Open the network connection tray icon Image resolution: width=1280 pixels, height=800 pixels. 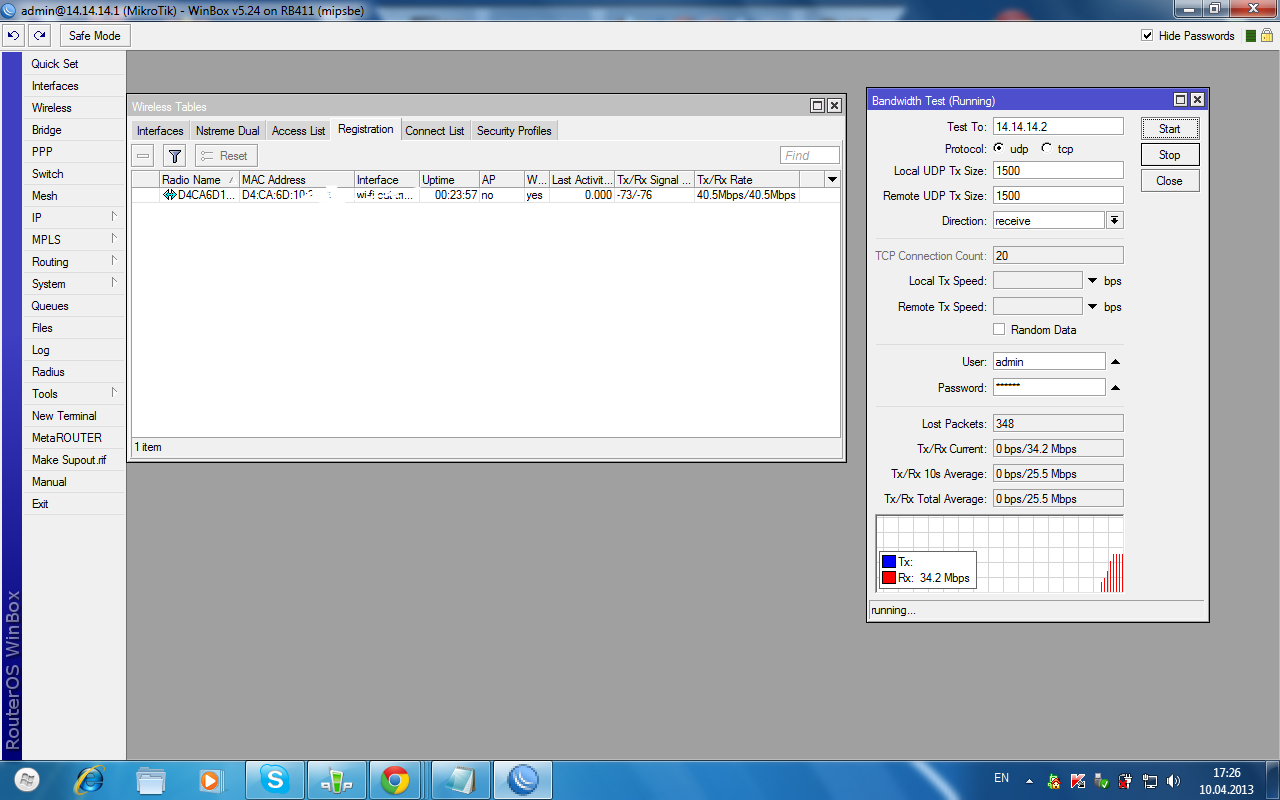1150,780
